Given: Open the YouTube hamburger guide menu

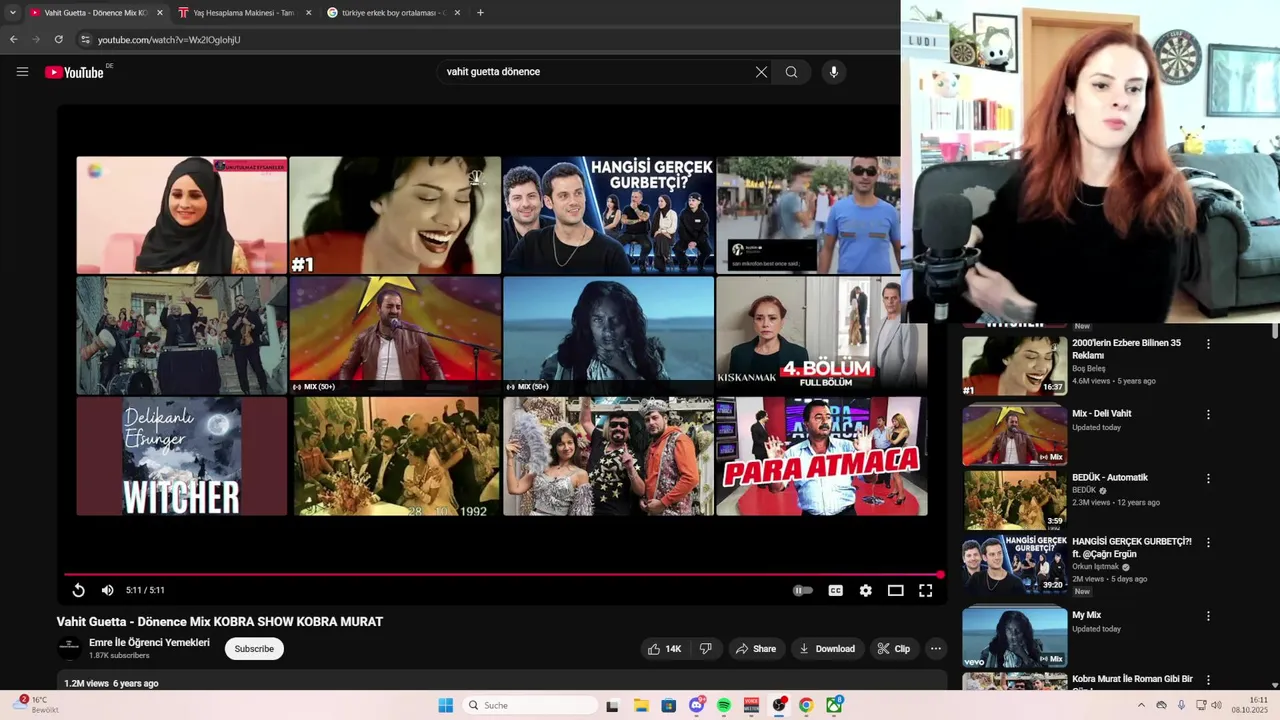Looking at the screenshot, I should 22,72.
